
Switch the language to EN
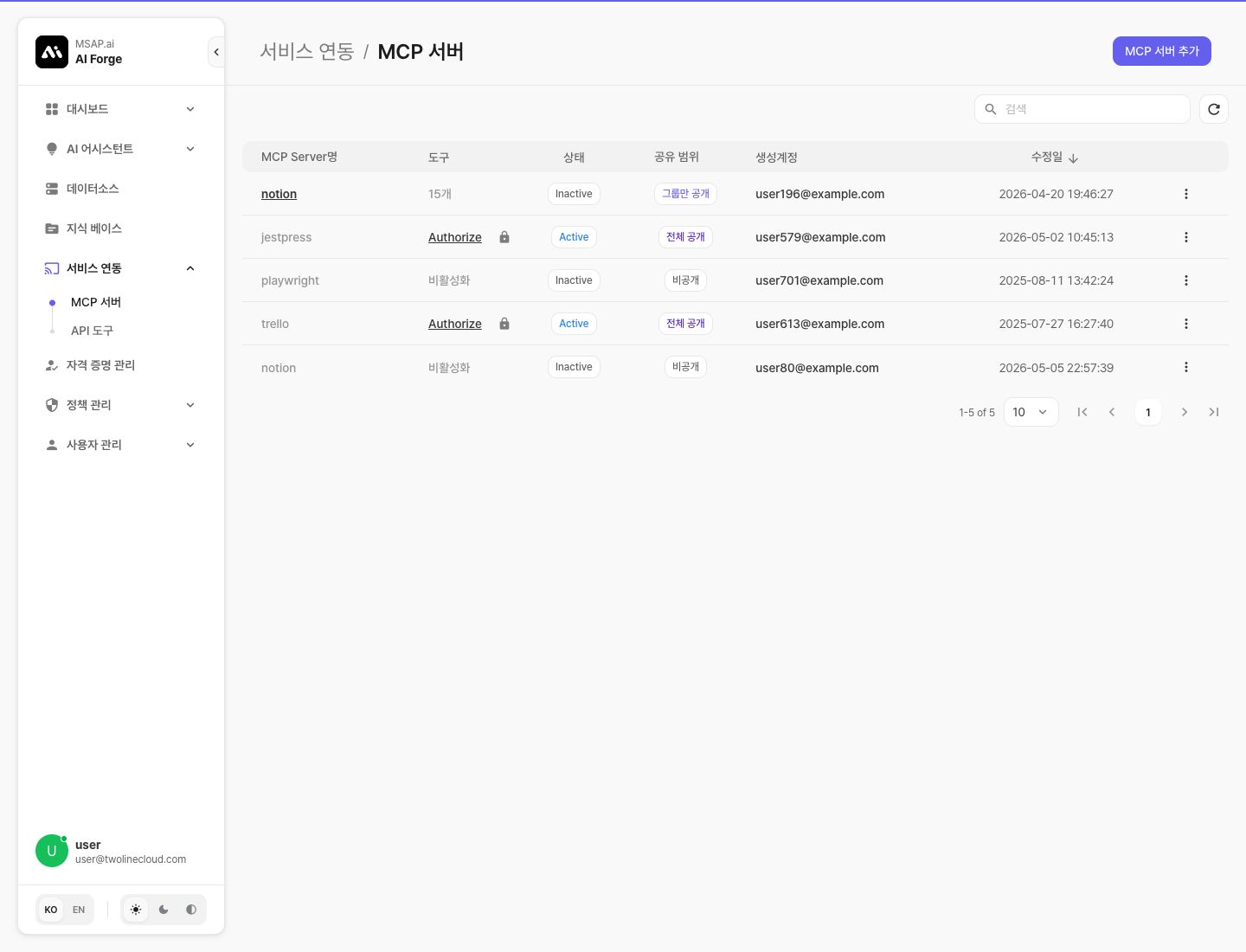click(x=79, y=910)
